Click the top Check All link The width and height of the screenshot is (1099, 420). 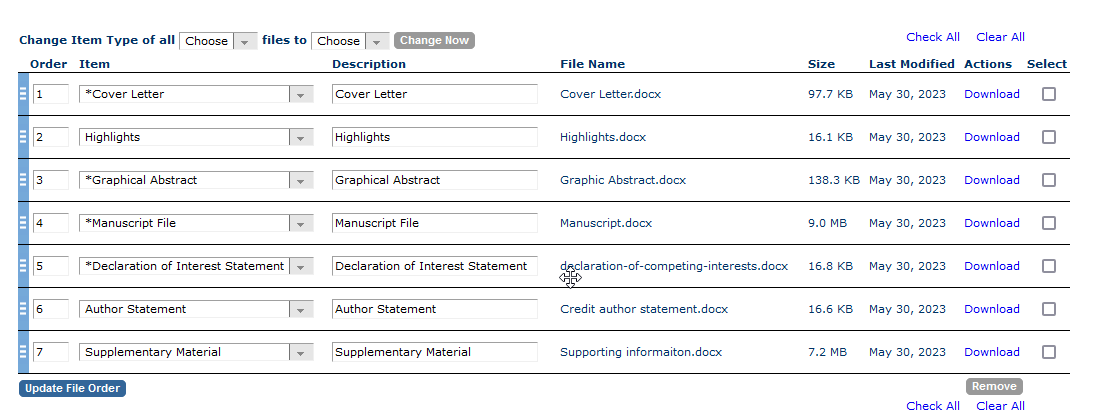(x=932, y=37)
